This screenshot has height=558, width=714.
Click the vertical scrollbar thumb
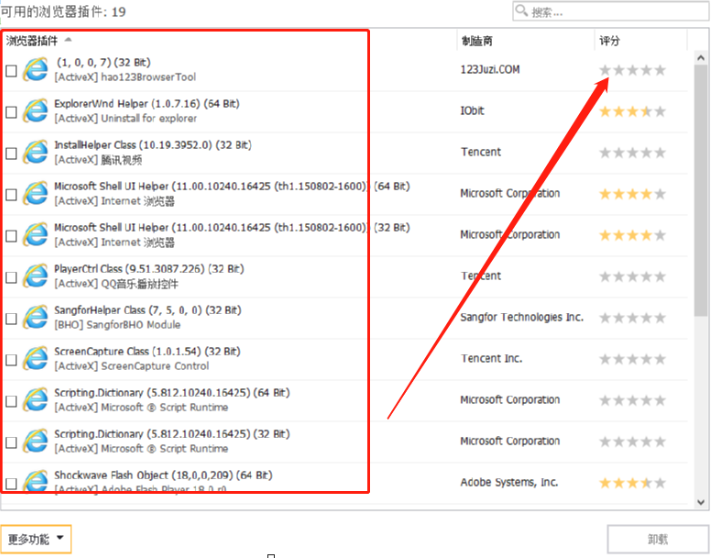point(701,190)
